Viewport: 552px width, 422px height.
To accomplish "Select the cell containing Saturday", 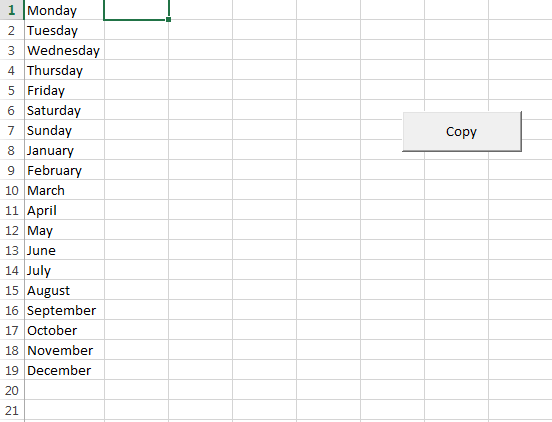I will (64, 110).
